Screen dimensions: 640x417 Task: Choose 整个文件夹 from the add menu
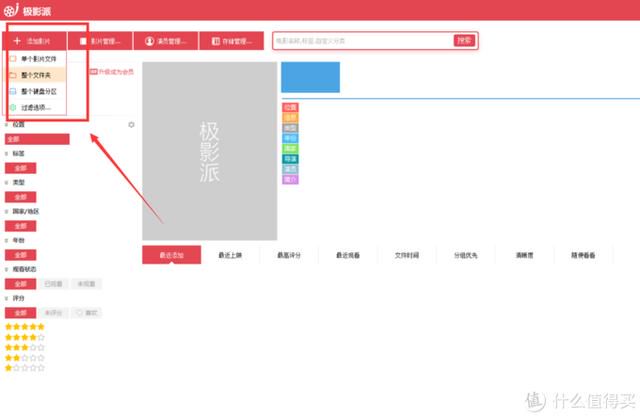(x=35, y=75)
